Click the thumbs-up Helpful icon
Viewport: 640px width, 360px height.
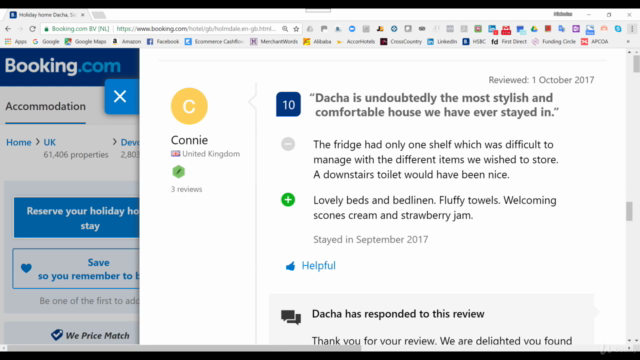pos(290,266)
